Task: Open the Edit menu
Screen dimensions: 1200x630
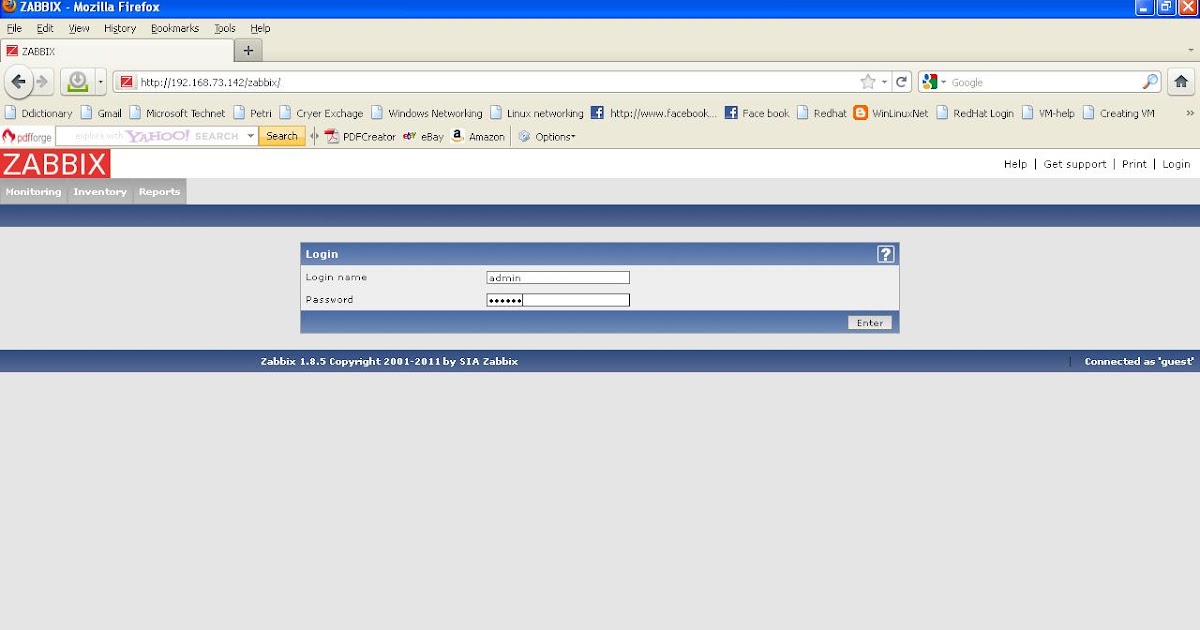Action: tap(45, 28)
